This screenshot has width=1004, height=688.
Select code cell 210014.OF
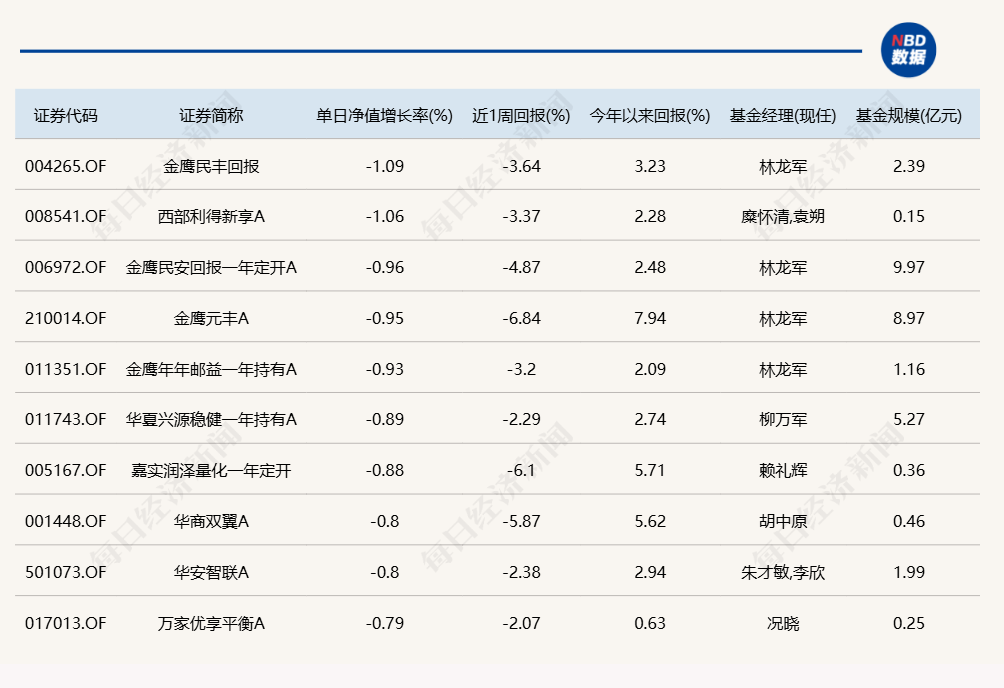[x=65, y=318]
